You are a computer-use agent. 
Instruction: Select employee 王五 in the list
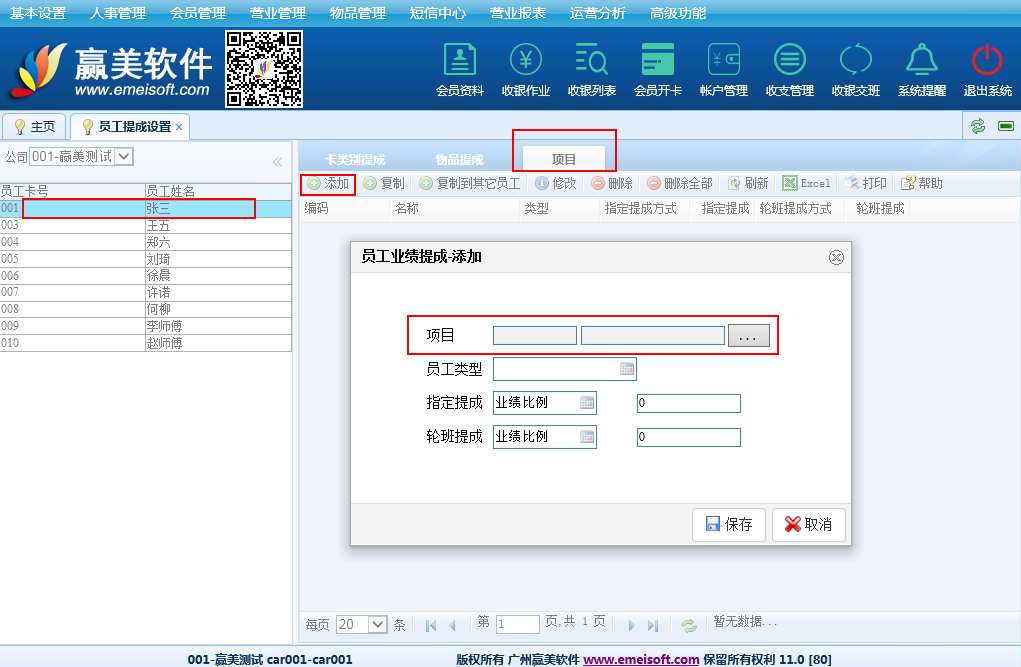(x=158, y=225)
